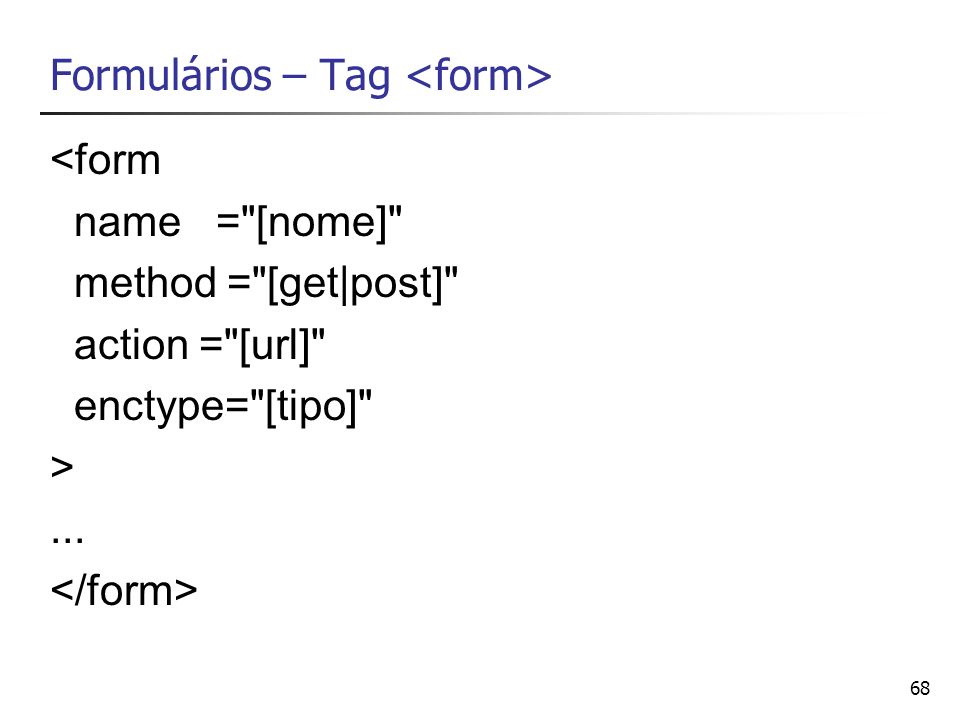Click the equals sign after "action"
This screenshot has width=960, height=720.
(211, 346)
